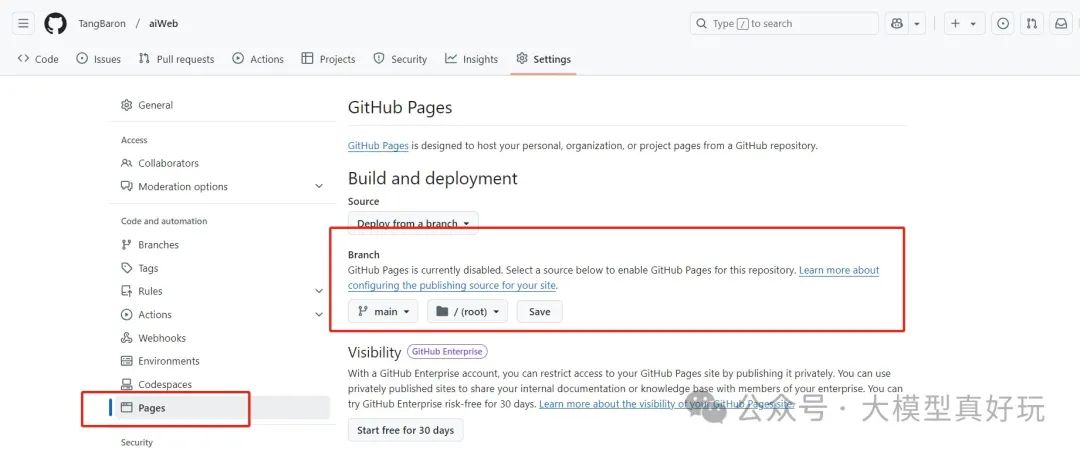Screen dimensions: 1080x452
Task: Click the GitHub logo icon
Action: (x=56, y=23)
